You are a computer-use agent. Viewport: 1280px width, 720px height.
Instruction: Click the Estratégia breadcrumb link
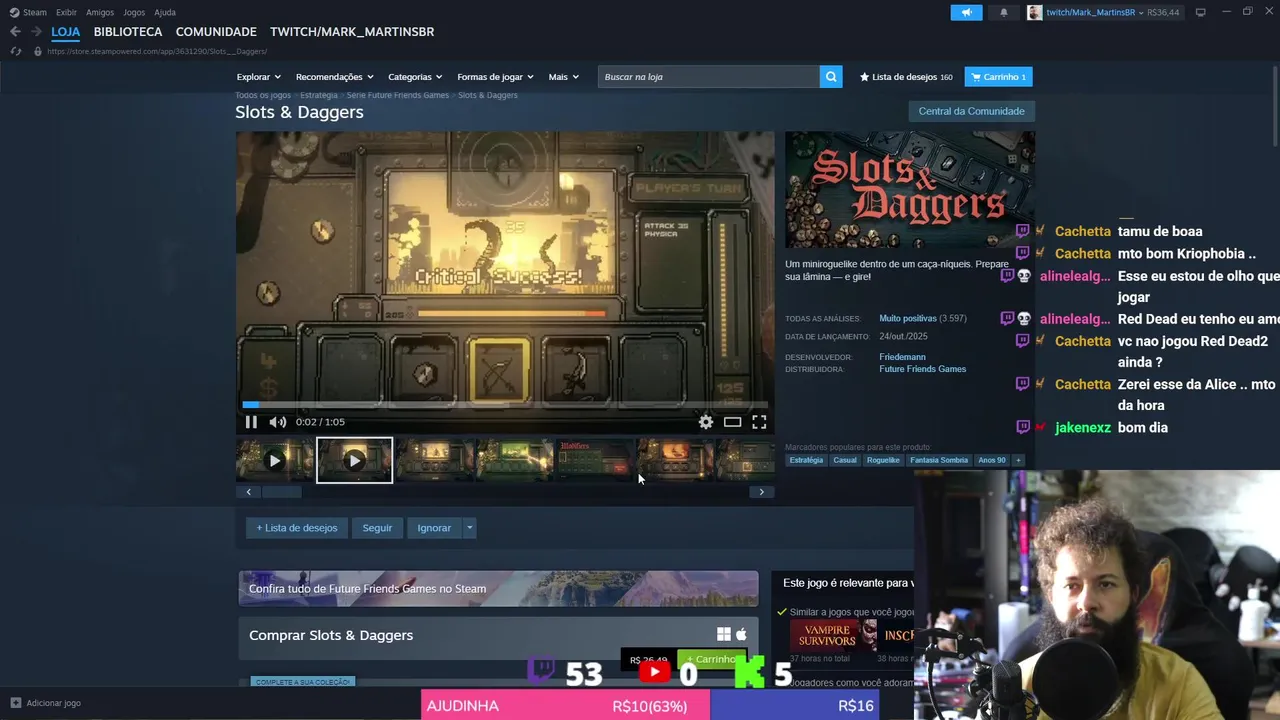coord(319,95)
